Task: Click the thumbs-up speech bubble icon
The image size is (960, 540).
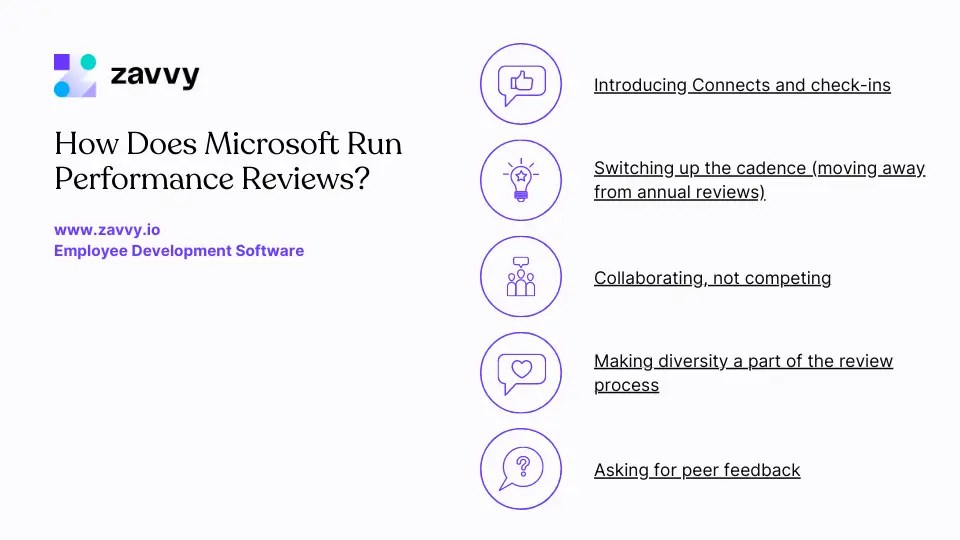Action: [x=521, y=84]
